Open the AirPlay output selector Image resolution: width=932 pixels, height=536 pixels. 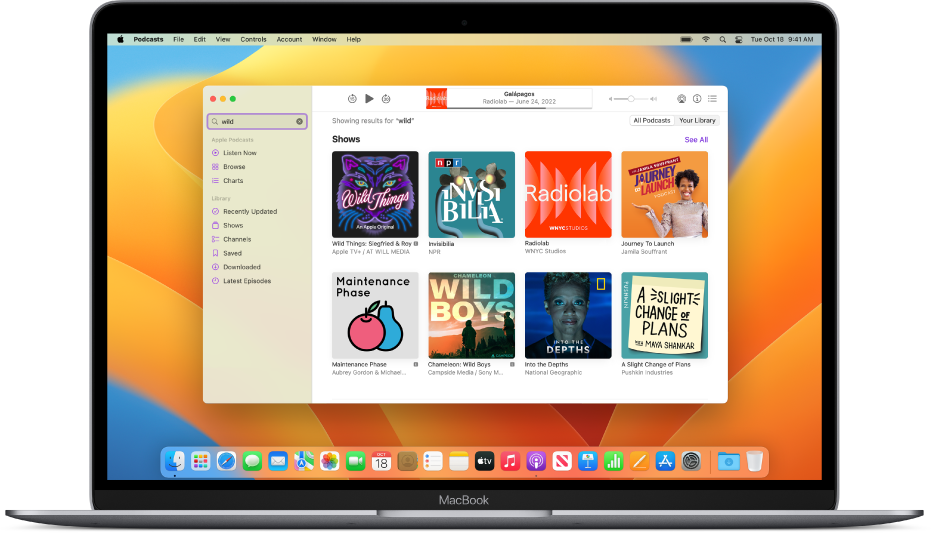tap(681, 99)
